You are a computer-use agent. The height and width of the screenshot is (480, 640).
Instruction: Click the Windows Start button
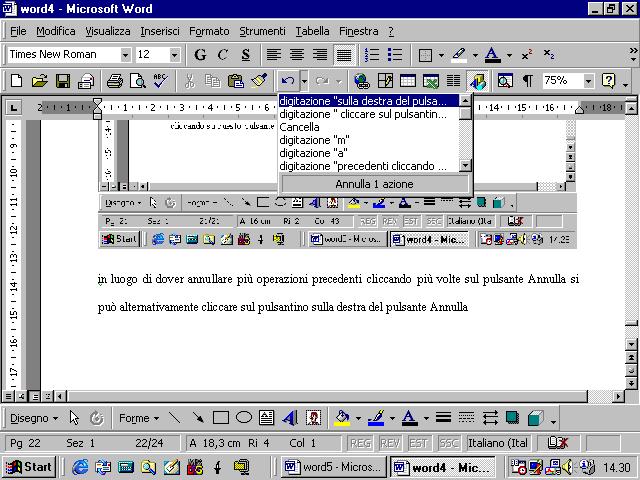pos(29,467)
